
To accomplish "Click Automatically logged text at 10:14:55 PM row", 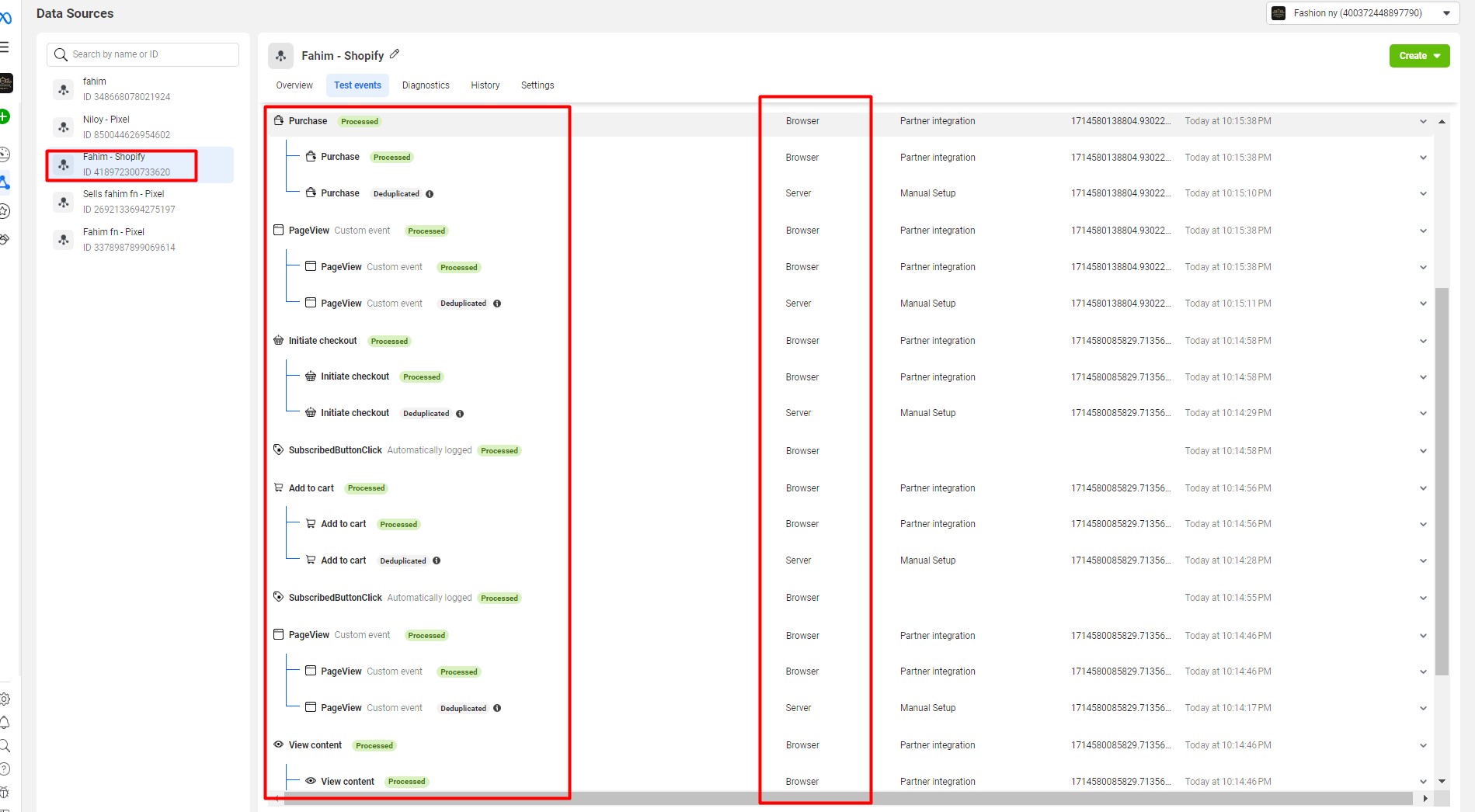I will pyautogui.click(x=429, y=598).
